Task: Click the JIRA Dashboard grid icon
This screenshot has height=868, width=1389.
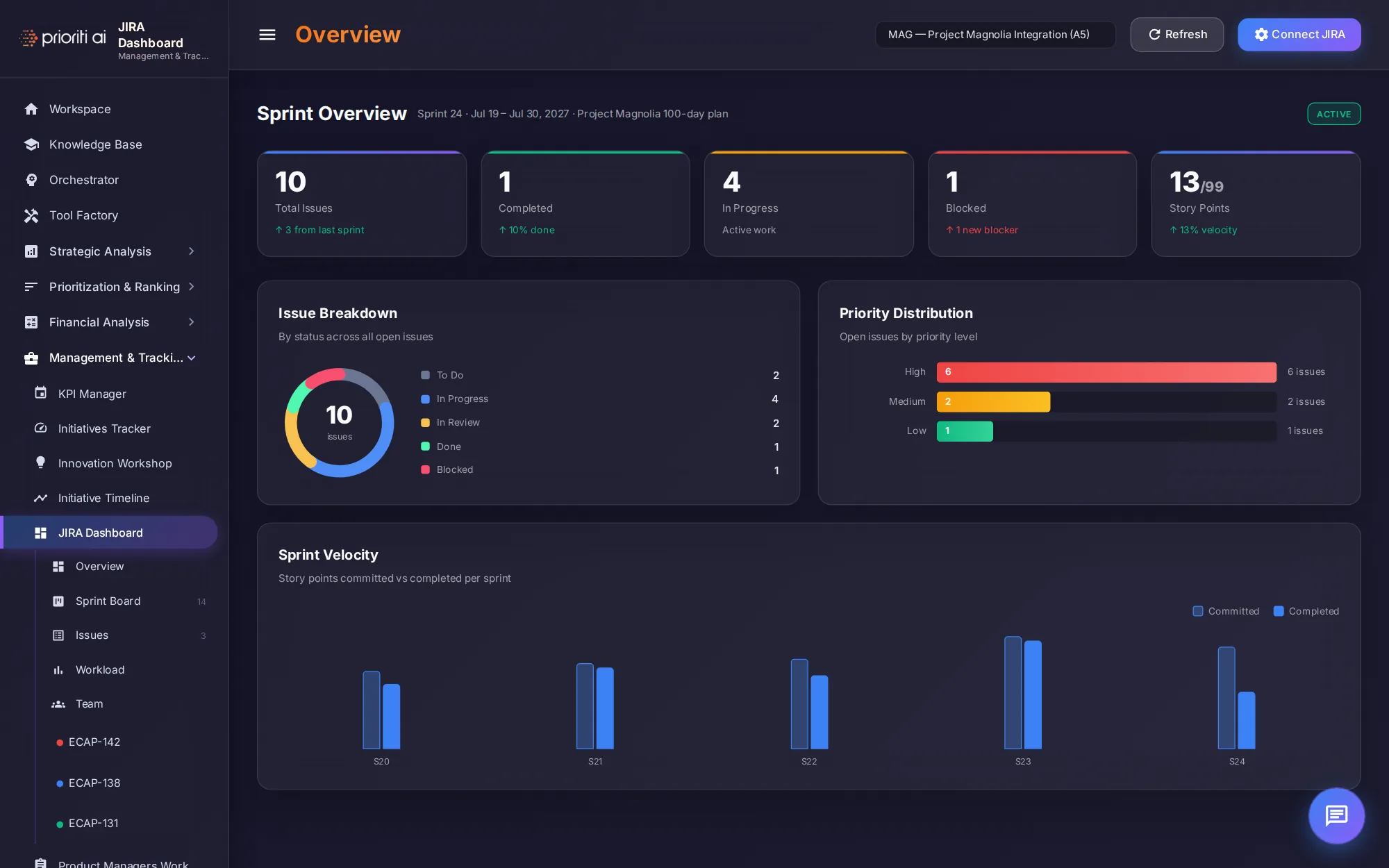Action: point(41,533)
